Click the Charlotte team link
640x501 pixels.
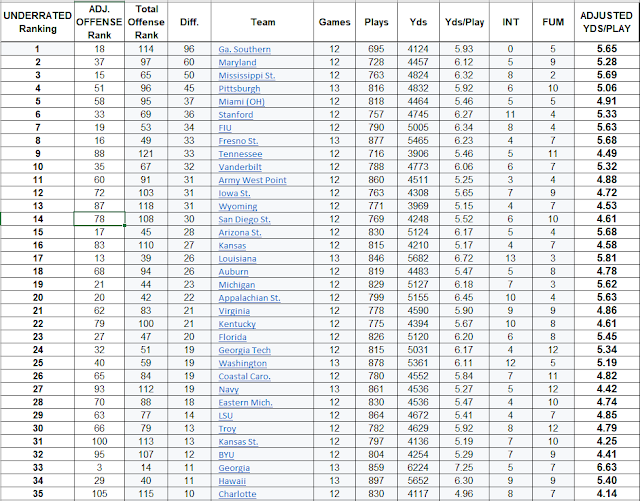pyautogui.click(x=237, y=494)
